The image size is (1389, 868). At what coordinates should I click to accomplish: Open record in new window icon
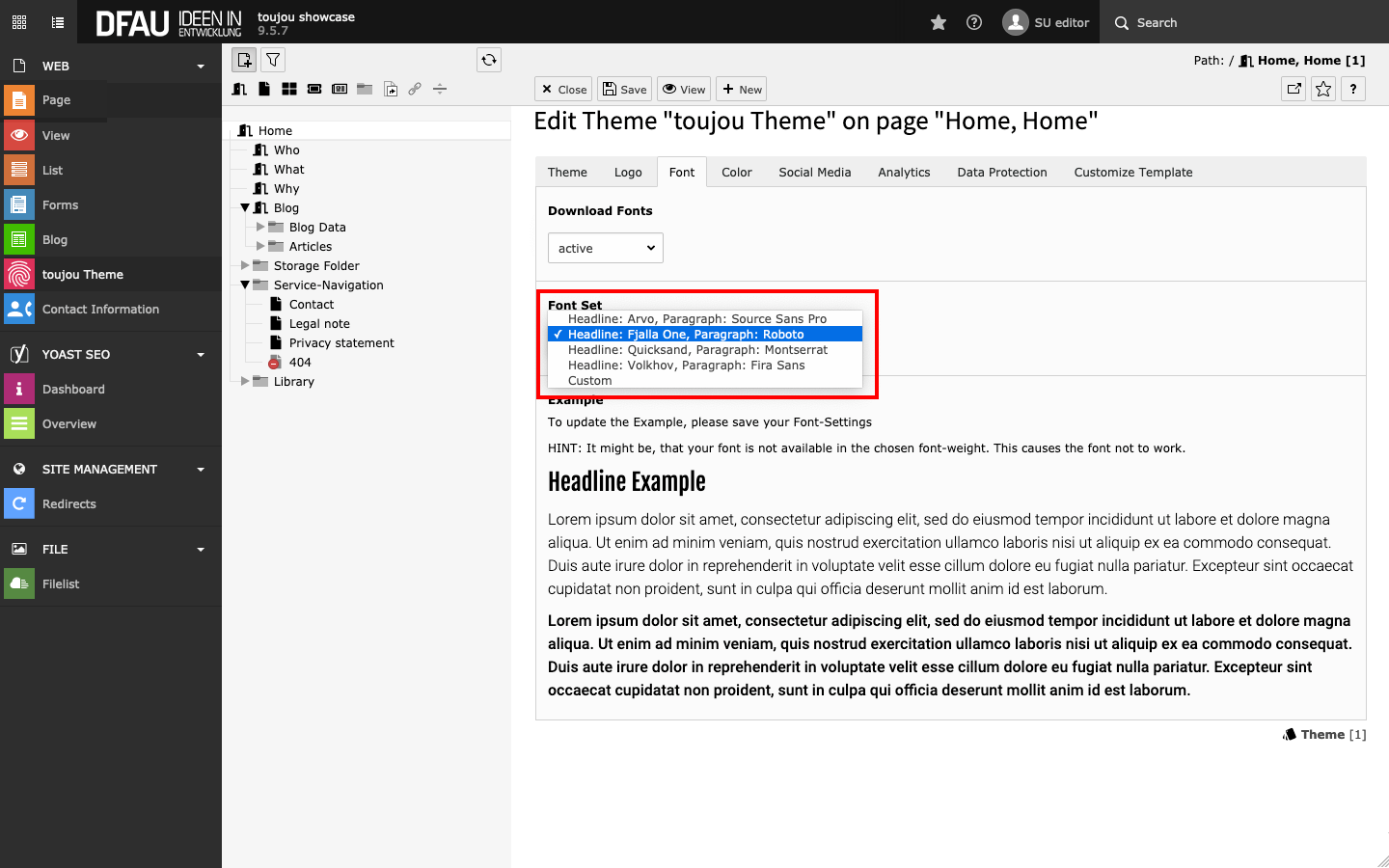[x=1294, y=89]
